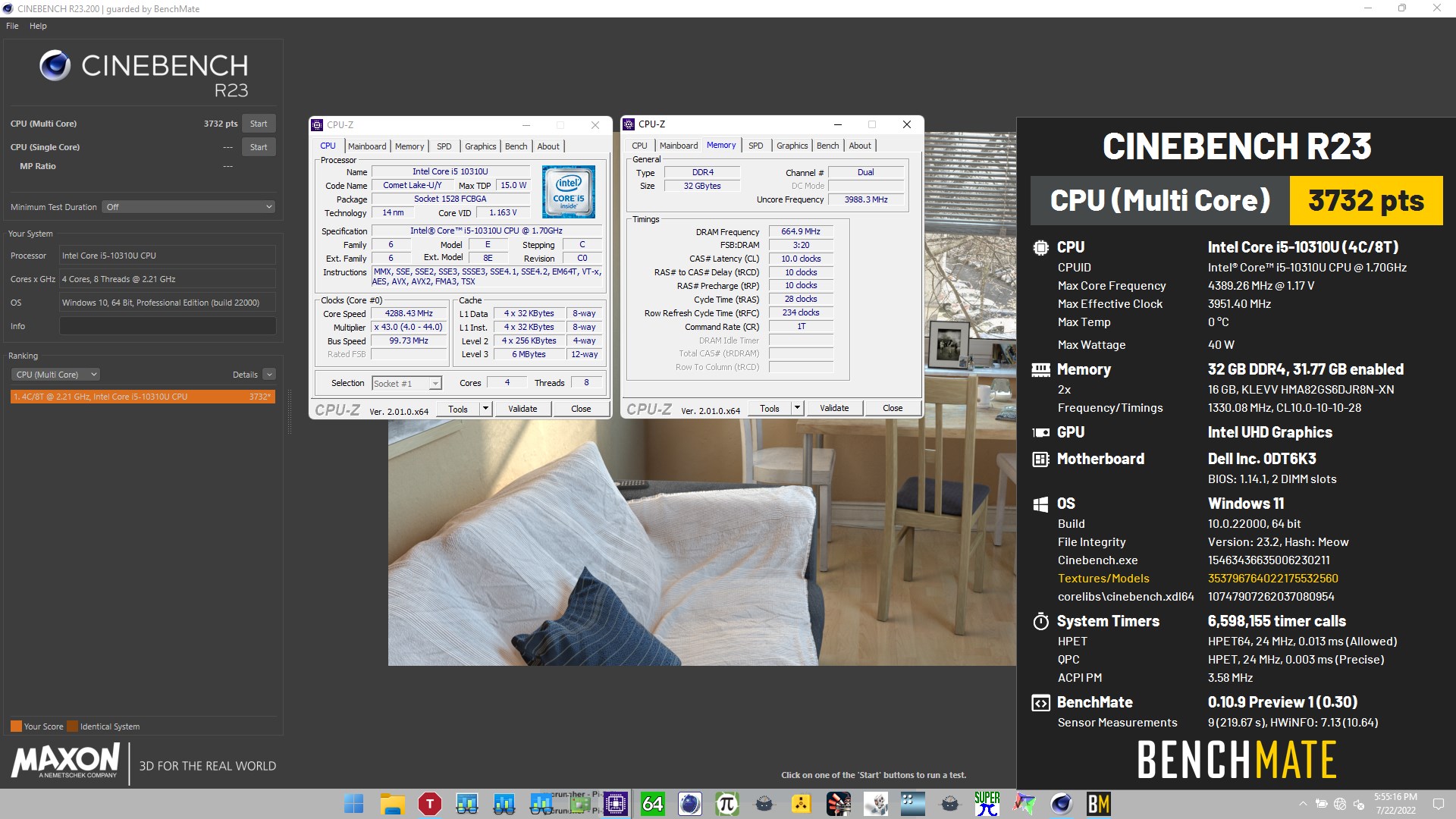Open the network status tray icon
Screen dimensions: 1456x819
pos(1340,804)
